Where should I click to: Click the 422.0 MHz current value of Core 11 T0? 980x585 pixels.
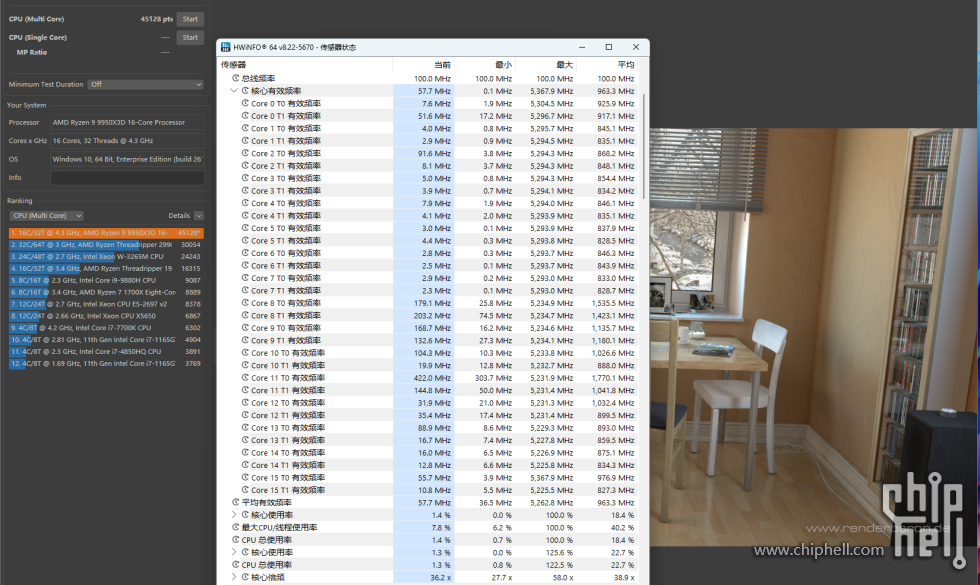click(x=432, y=378)
